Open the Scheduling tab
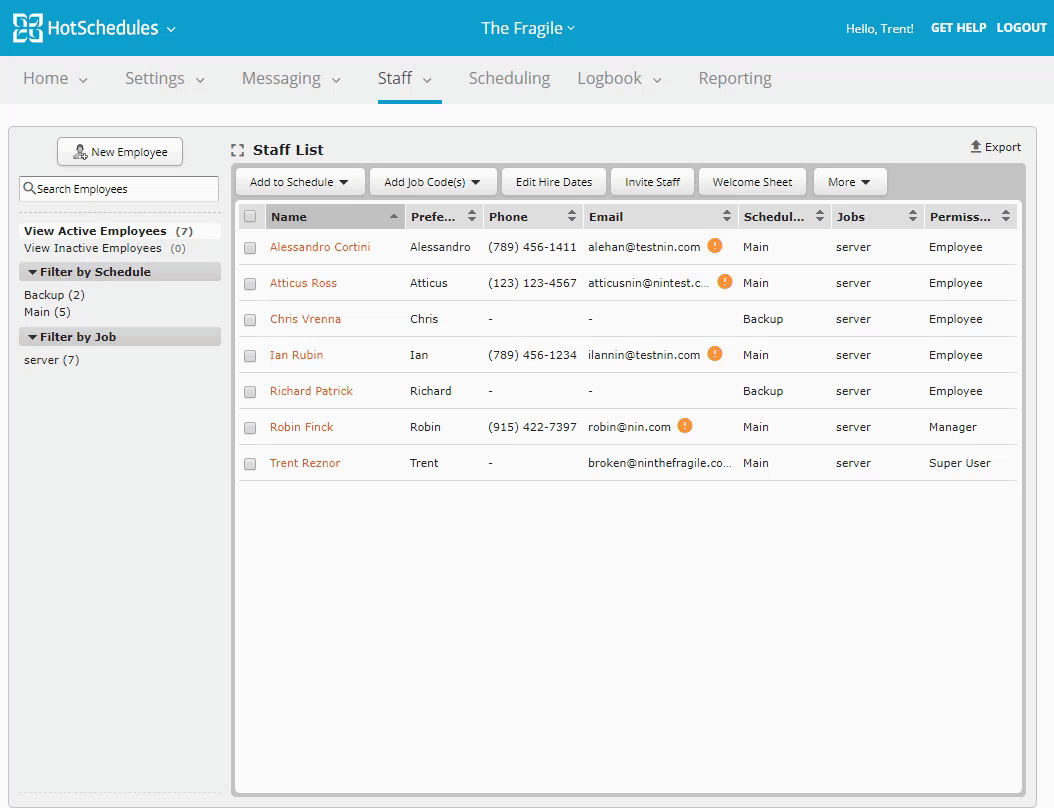This screenshot has width=1054, height=808. click(509, 79)
